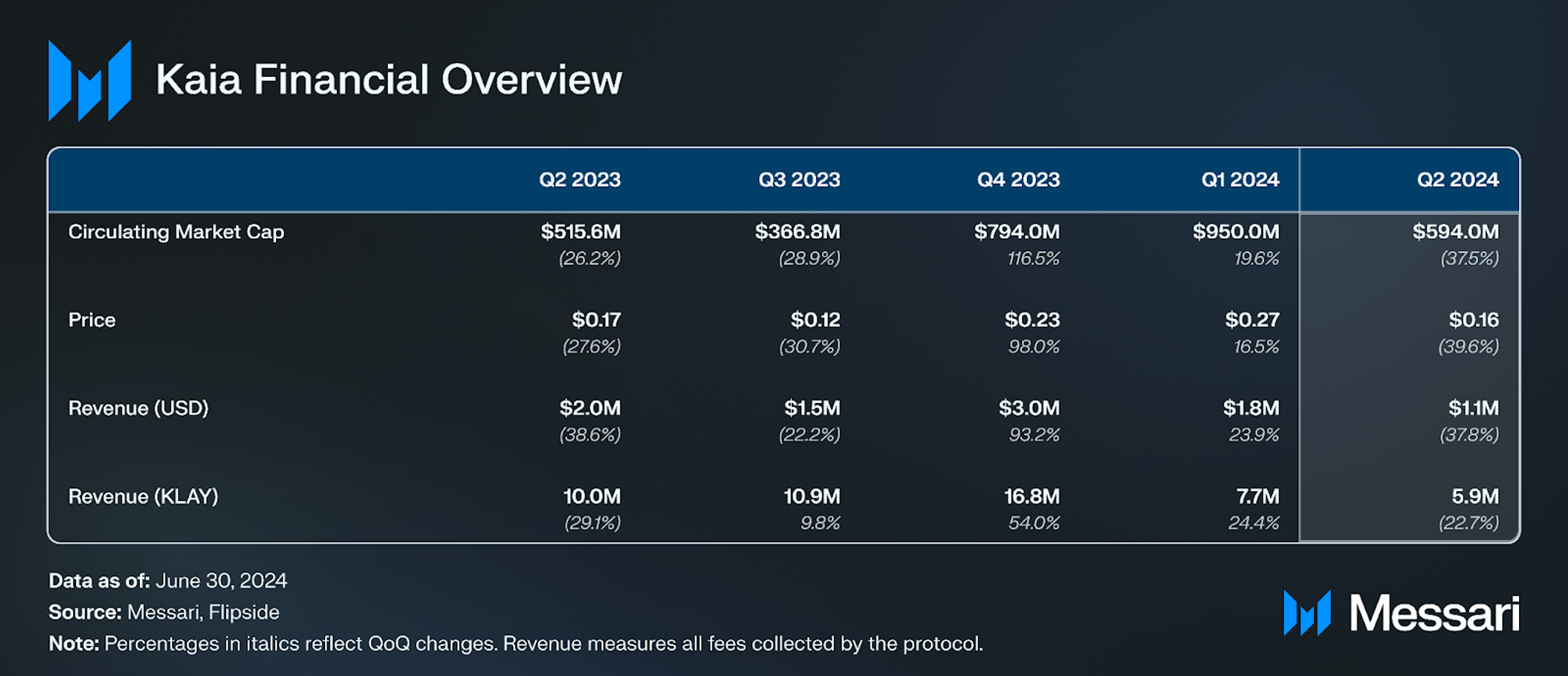This screenshot has height=676, width=1568.
Task: Click the "$0.12" price value
Action: coord(815,320)
